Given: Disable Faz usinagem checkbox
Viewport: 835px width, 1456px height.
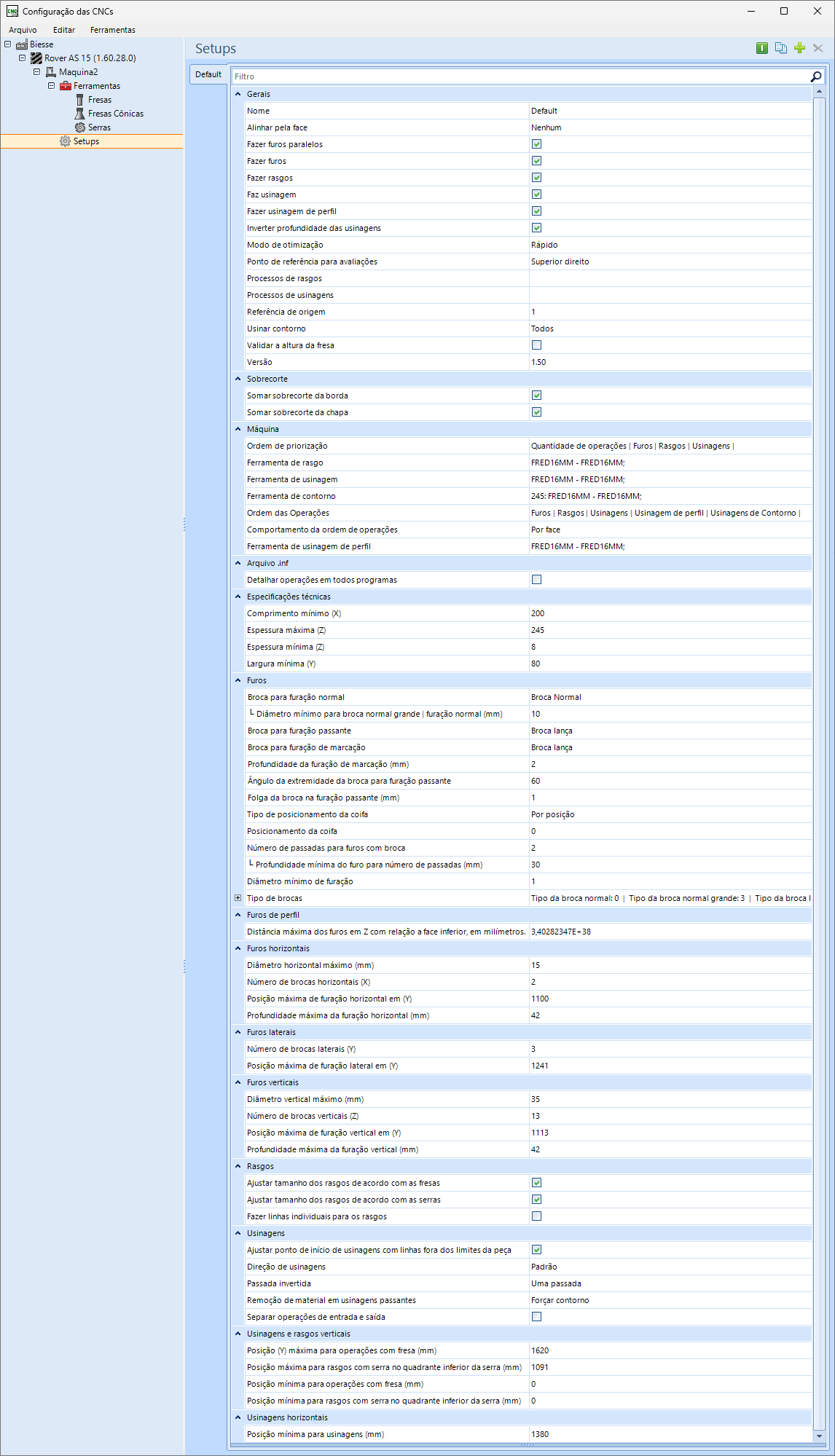Looking at the screenshot, I should pos(536,194).
